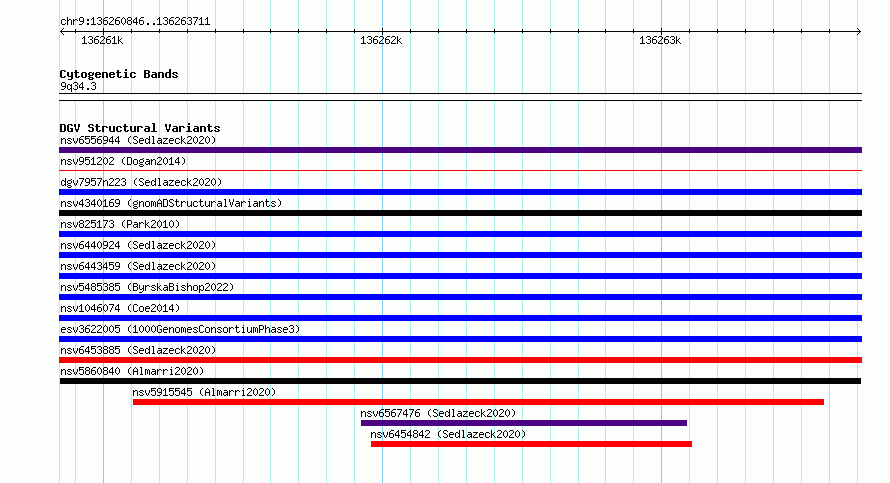Open variant dgv7957n223 (Sedlazeck2020) label

pyautogui.click(x=141, y=182)
